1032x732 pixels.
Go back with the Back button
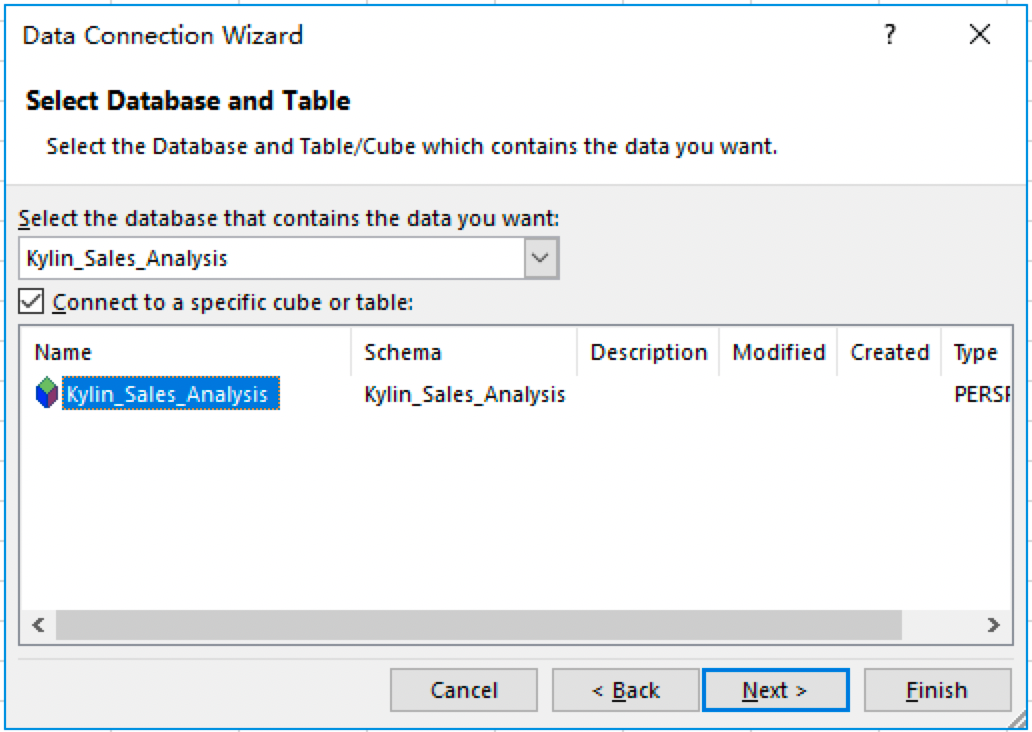coord(625,690)
